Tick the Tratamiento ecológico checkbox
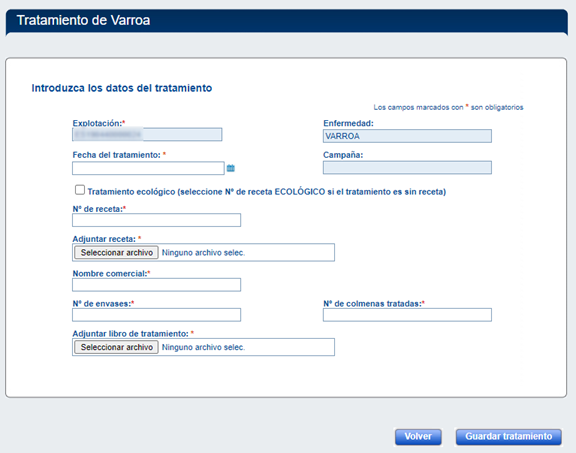 [x=80, y=190]
